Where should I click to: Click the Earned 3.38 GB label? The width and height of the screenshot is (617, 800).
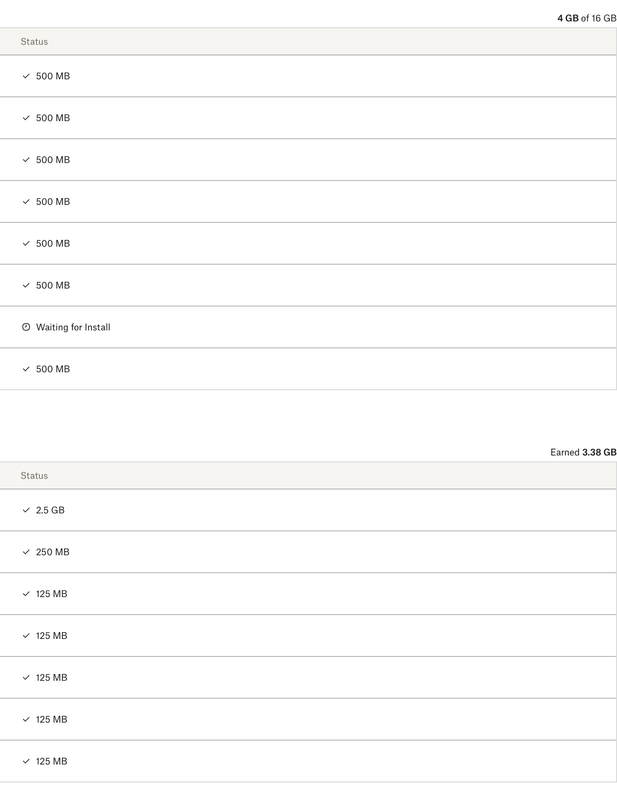click(583, 452)
